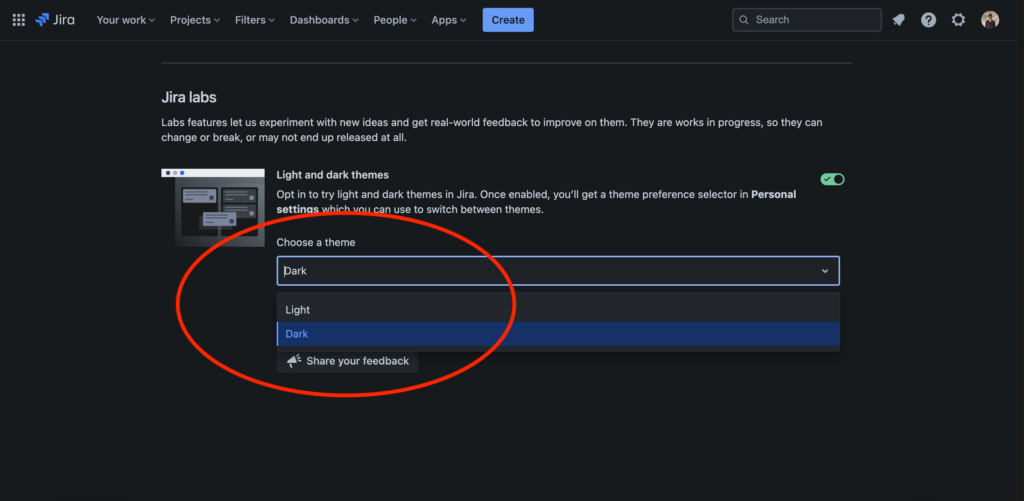Expand the Dashboards dropdown
This screenshot has height=501, width=1024.
(325, 20)
